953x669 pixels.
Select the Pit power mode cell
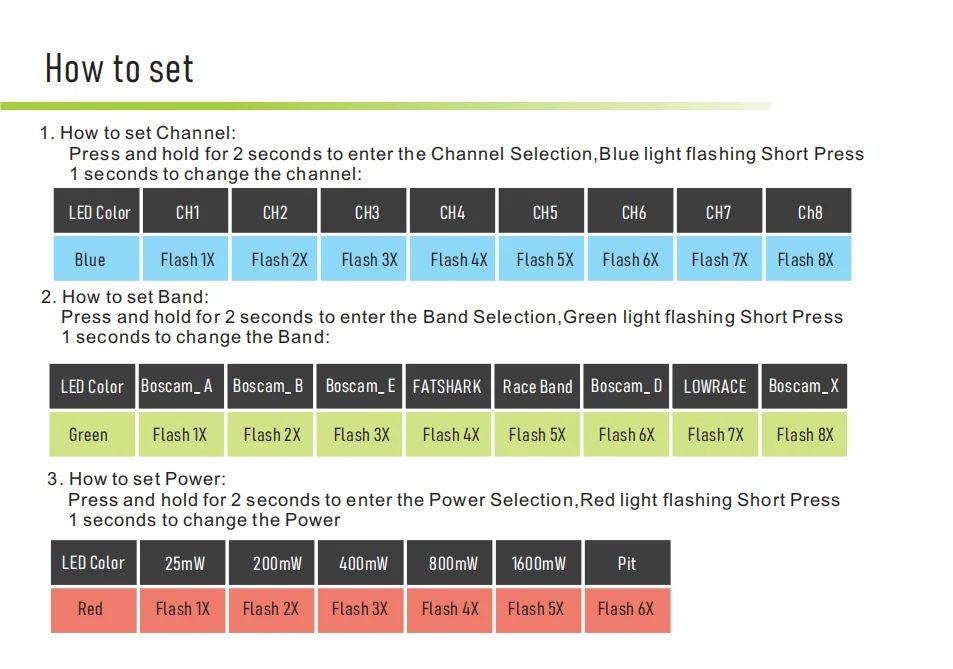[x=628, y=562]
